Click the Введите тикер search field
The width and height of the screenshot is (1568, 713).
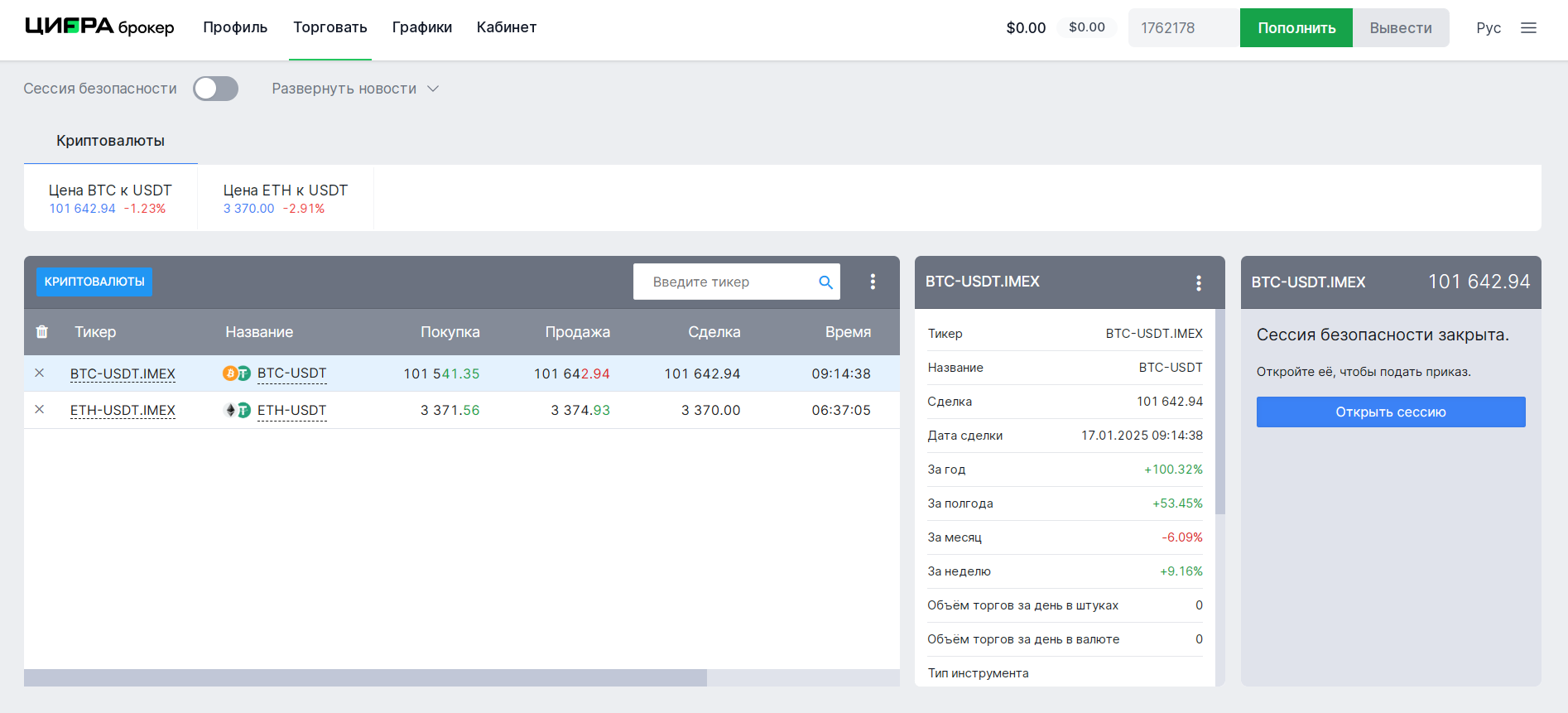[724, 282]
